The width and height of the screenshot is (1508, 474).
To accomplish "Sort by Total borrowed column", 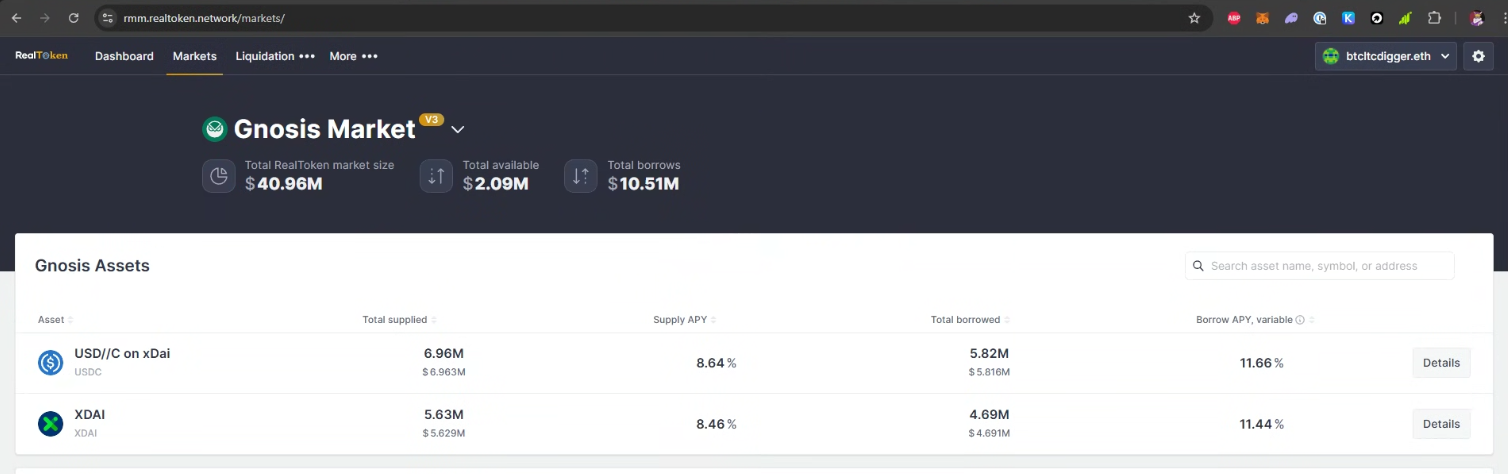I will 970,320.
